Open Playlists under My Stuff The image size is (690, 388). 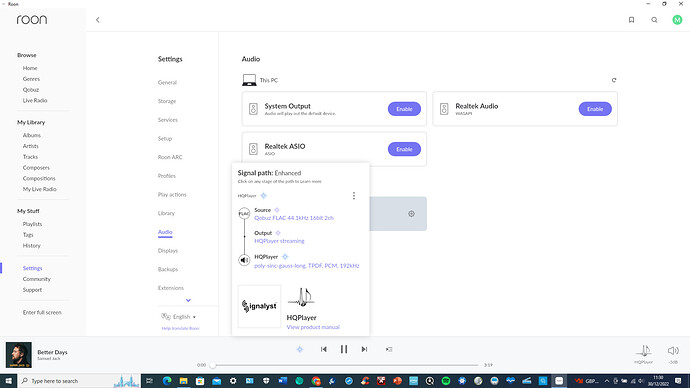click(33, 224)
